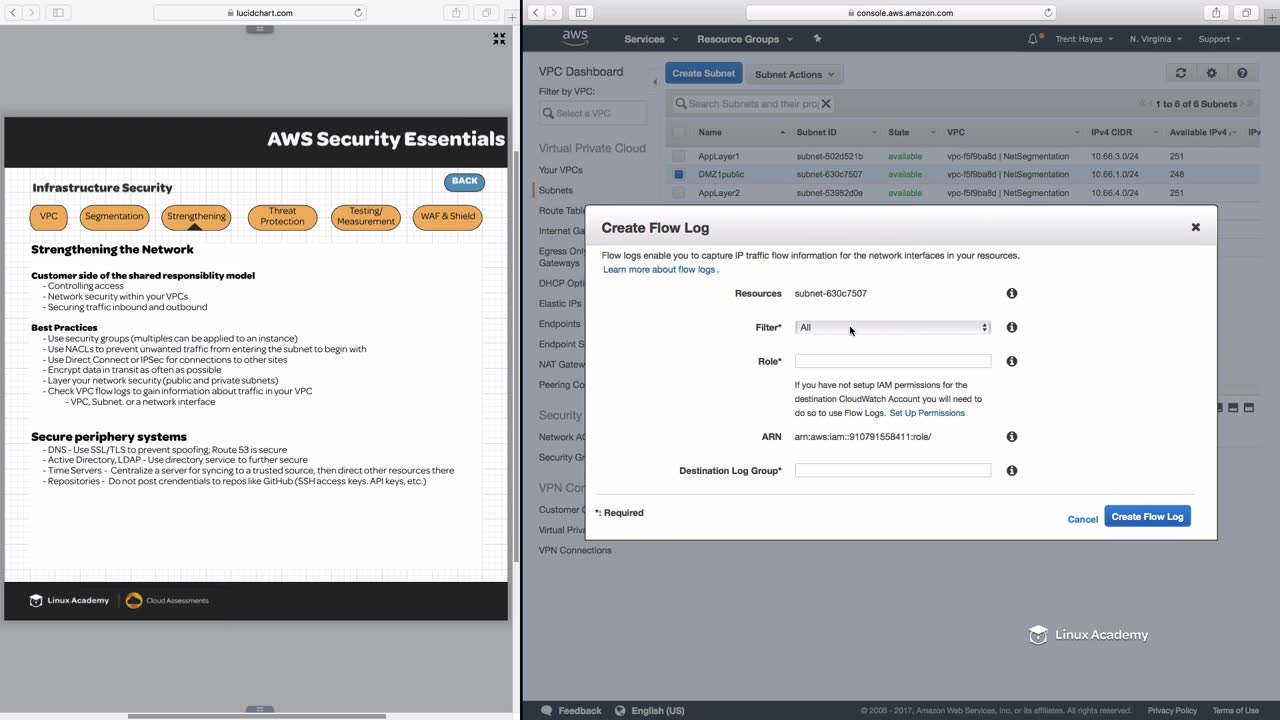
Task: Cancel the Create Flow Log dialog
Action: point(1082,519)
